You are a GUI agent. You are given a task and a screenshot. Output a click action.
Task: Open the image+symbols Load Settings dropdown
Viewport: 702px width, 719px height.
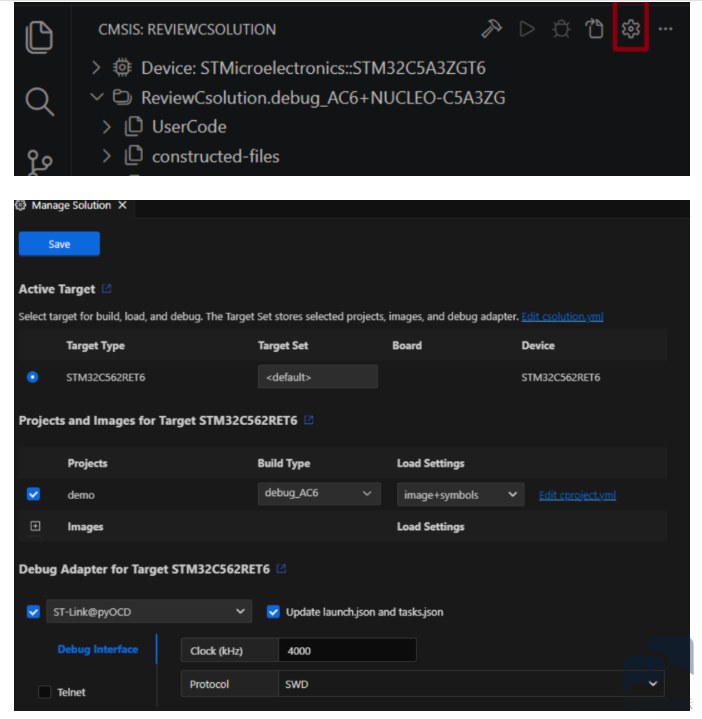460,494
